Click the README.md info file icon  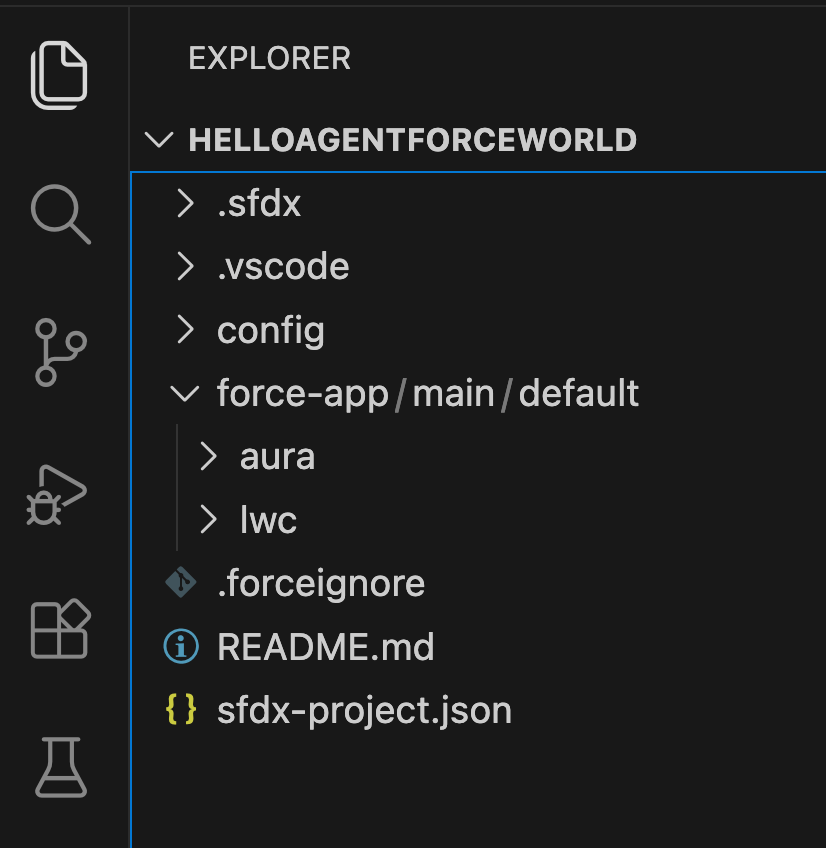pos(181,647)
